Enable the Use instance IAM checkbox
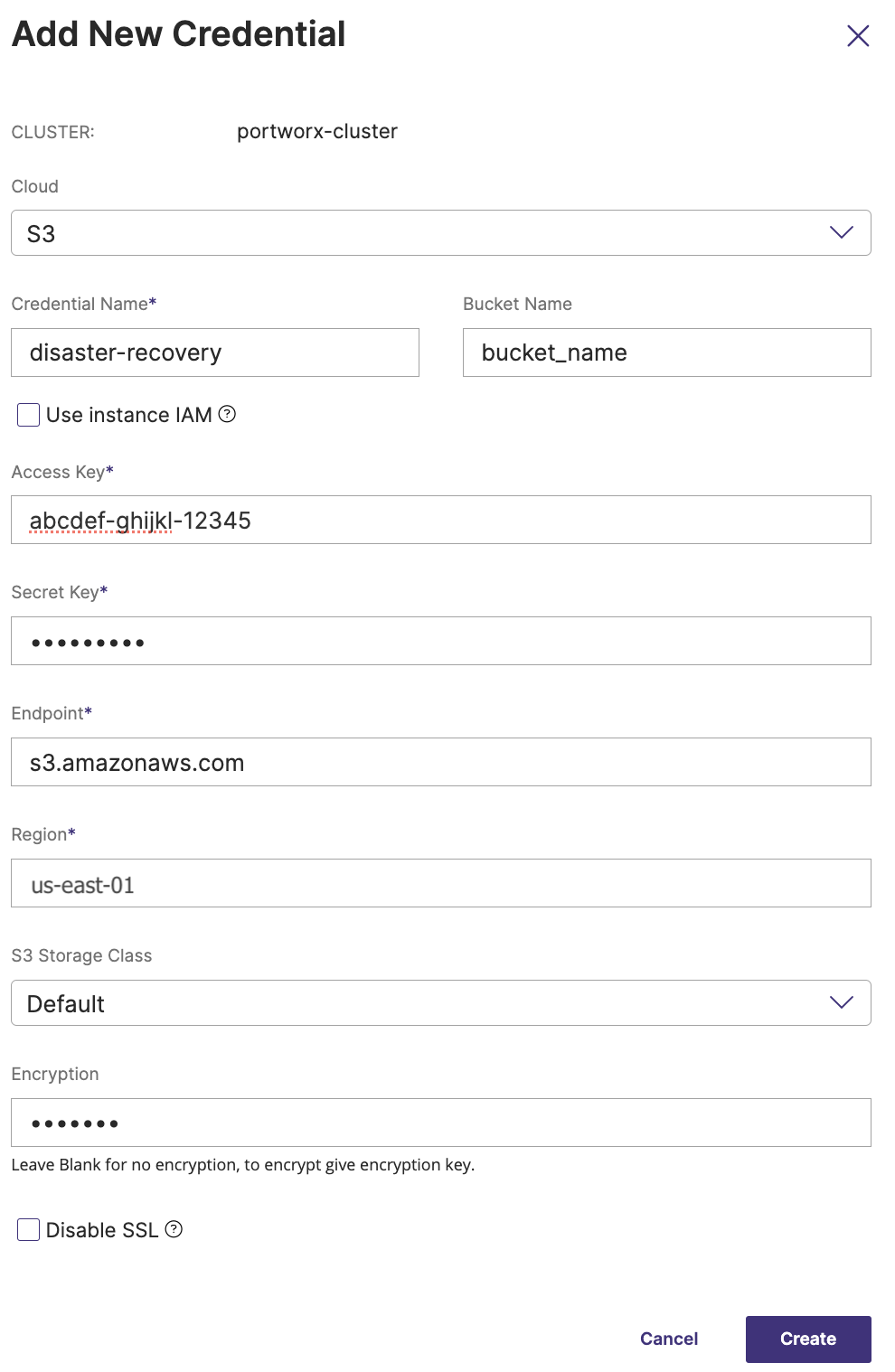Image resolution: width=895 pixels, height=1372 pixels. click(29, 415)
